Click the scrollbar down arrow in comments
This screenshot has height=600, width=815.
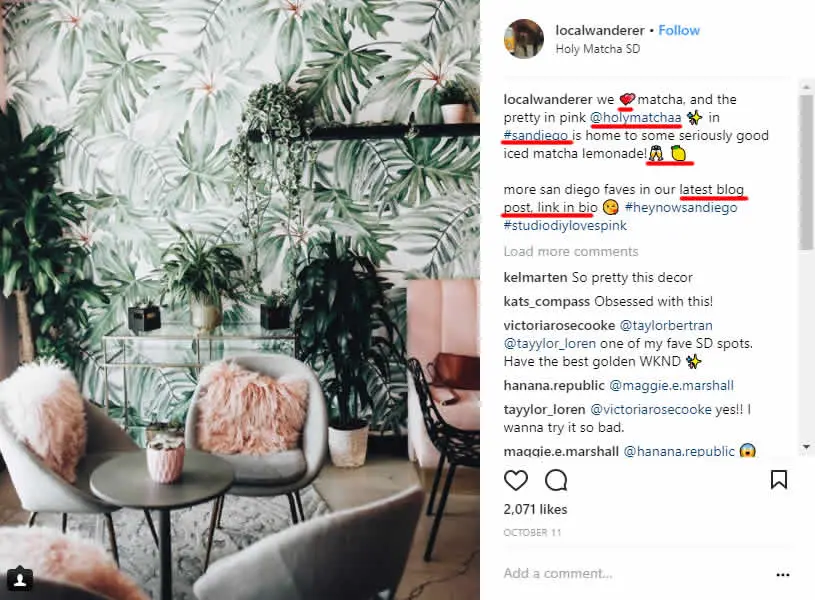(x=806, y=446)
